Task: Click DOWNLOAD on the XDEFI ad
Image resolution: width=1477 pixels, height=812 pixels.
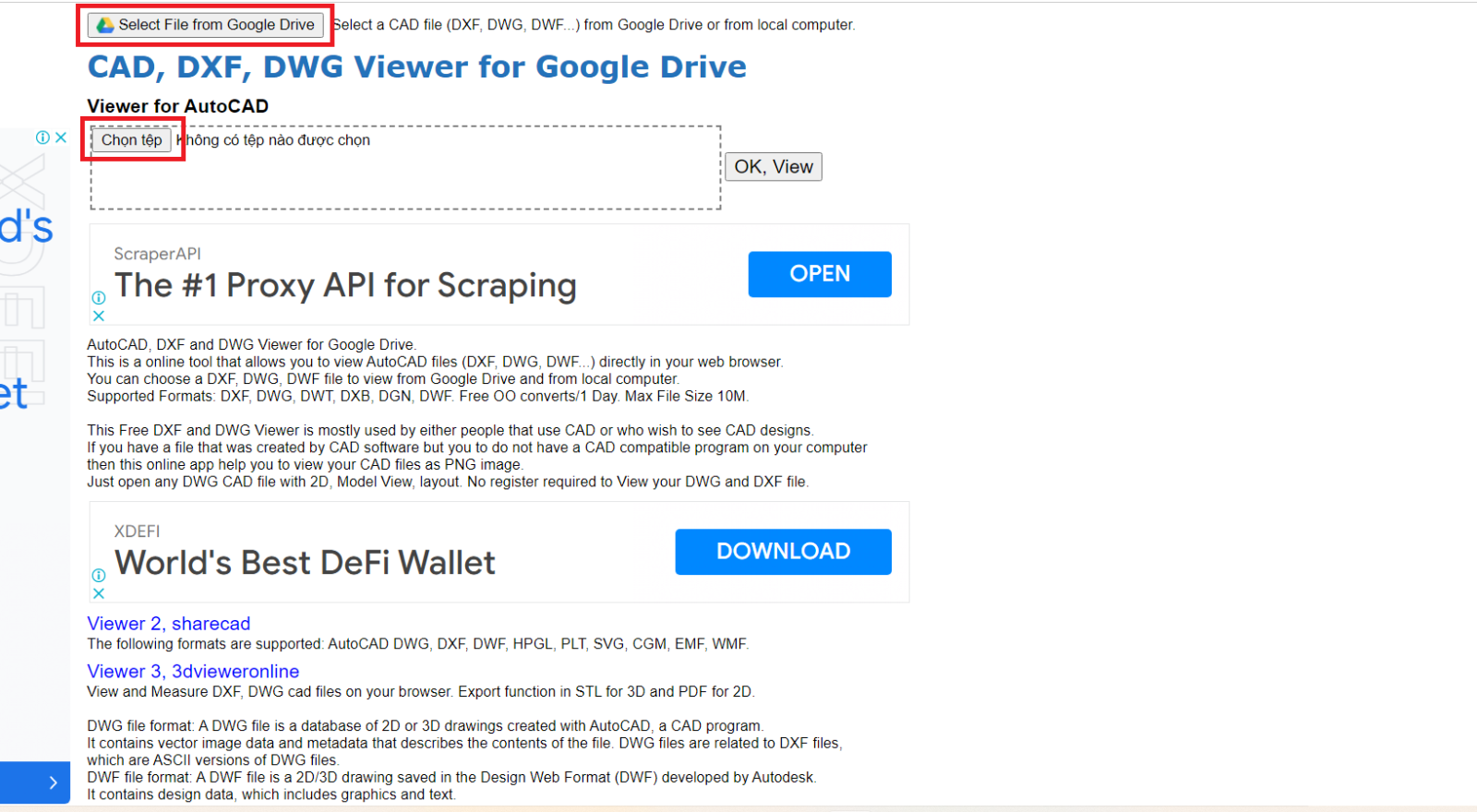Action: pyautogui.click(x=784, y=552)
